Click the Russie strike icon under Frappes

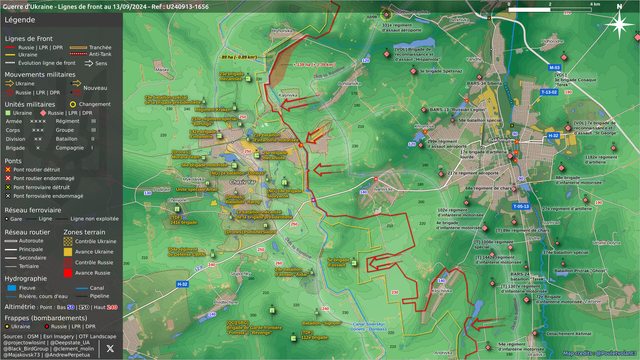(x=47, y=327)
